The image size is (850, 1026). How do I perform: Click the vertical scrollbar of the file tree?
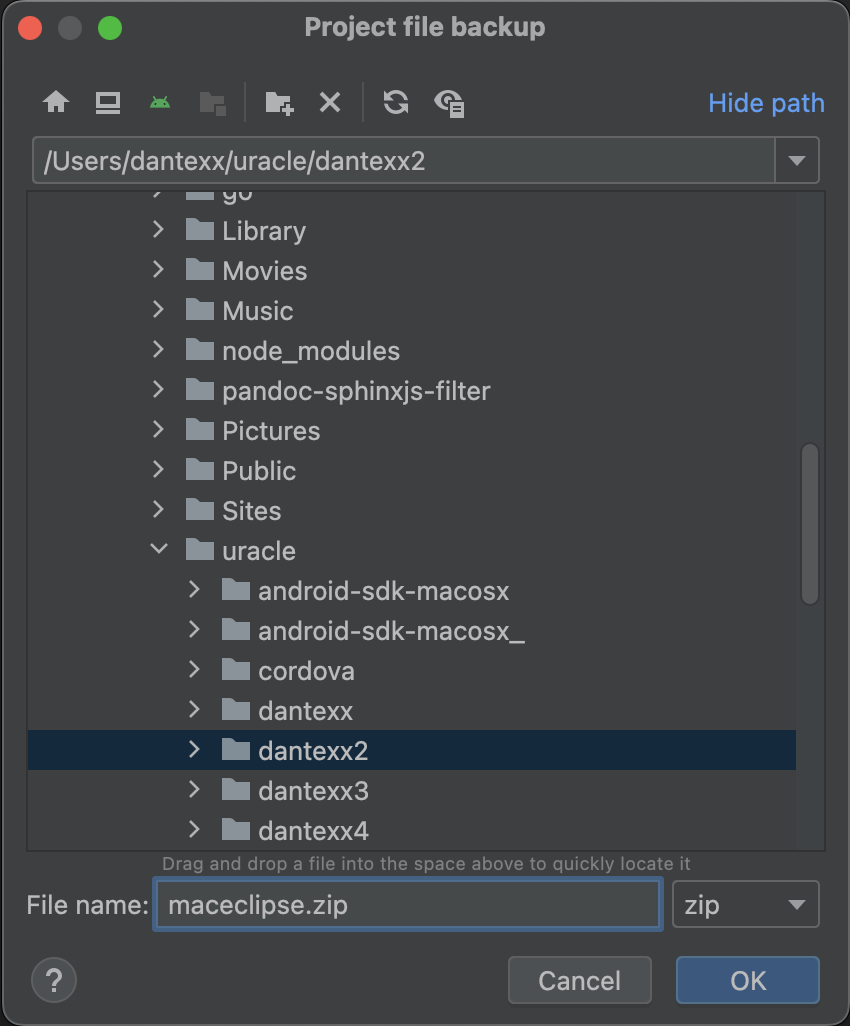tap(810, 525)
